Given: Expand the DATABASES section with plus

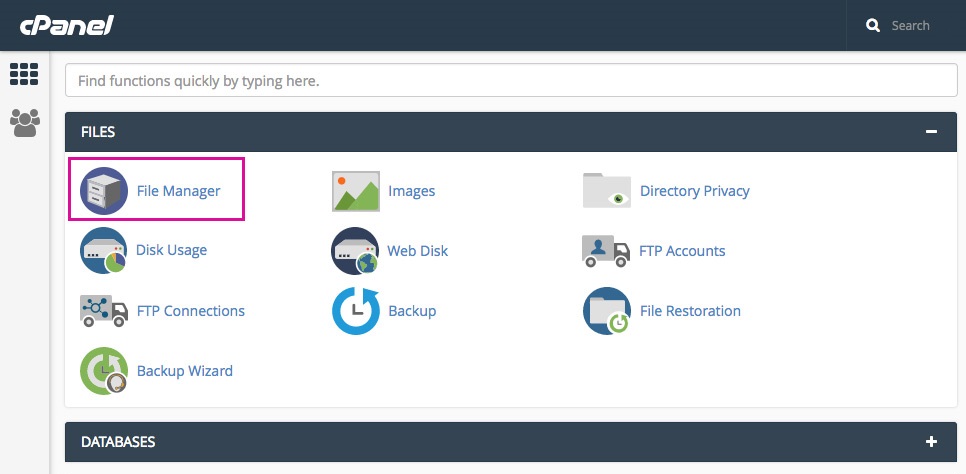Looking at the screenshot, I should click(x=932, y=441).
